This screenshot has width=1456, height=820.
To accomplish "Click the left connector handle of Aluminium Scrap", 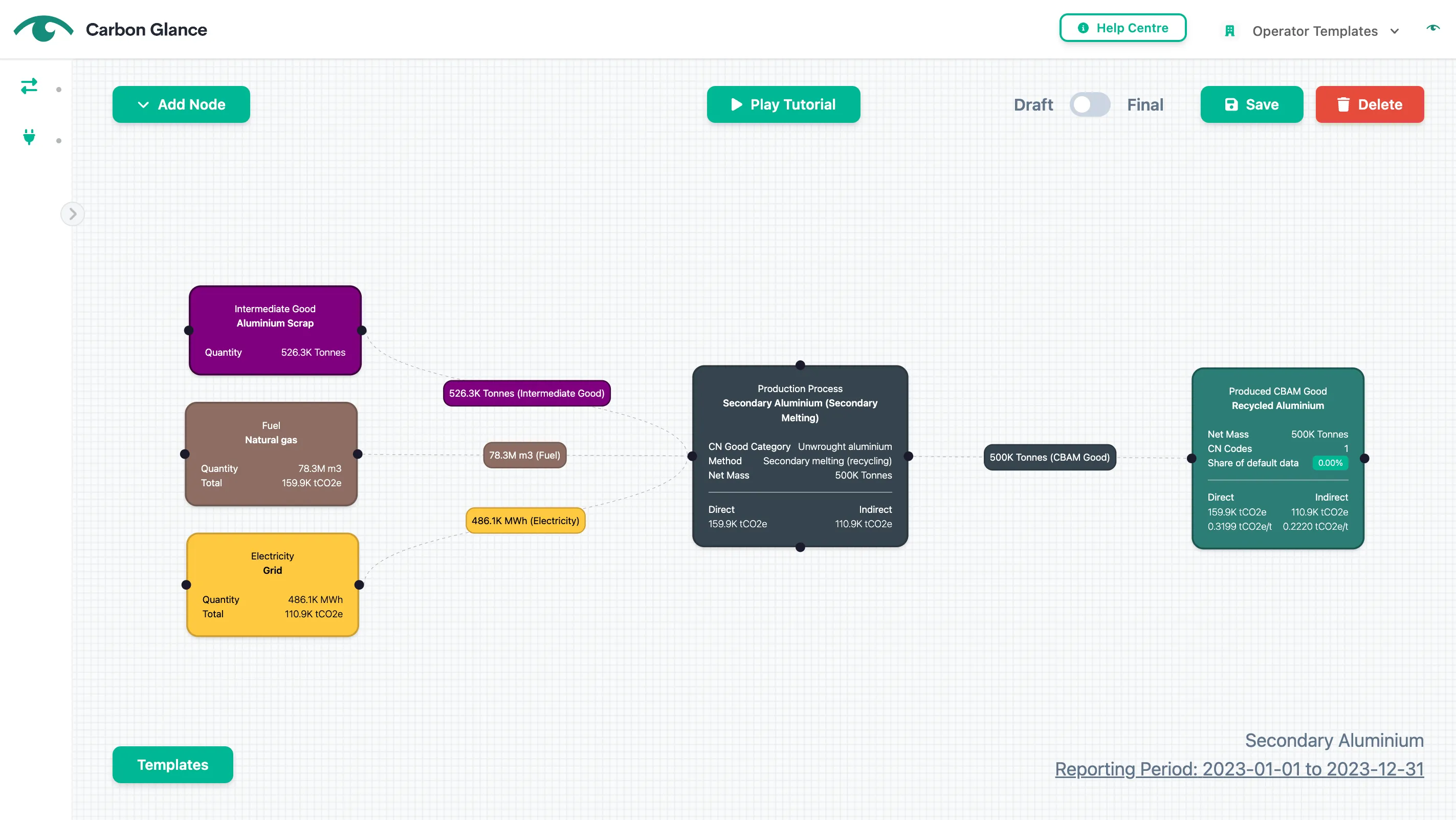I will (x=189, y=330).
